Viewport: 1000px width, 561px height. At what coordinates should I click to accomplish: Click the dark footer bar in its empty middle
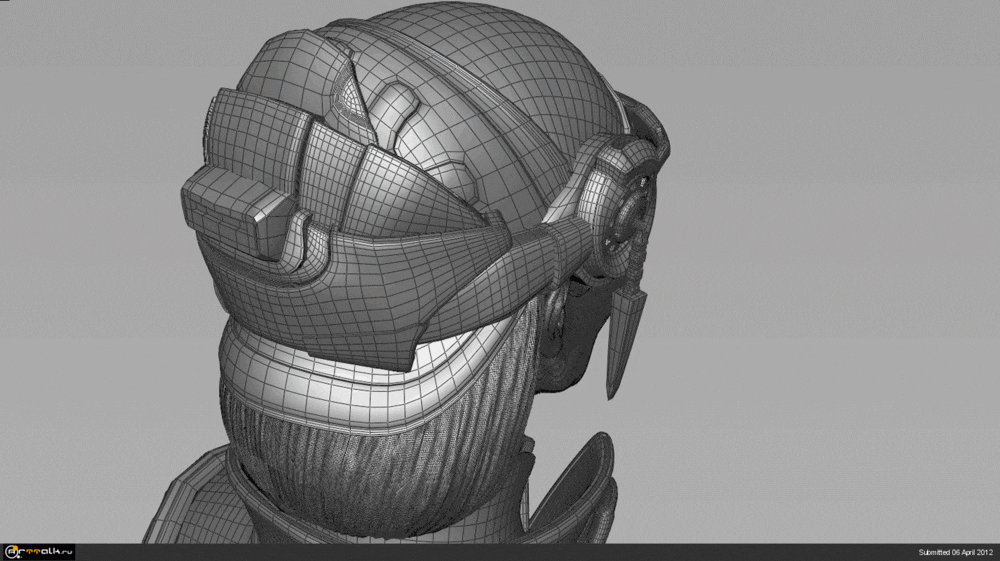500,552
